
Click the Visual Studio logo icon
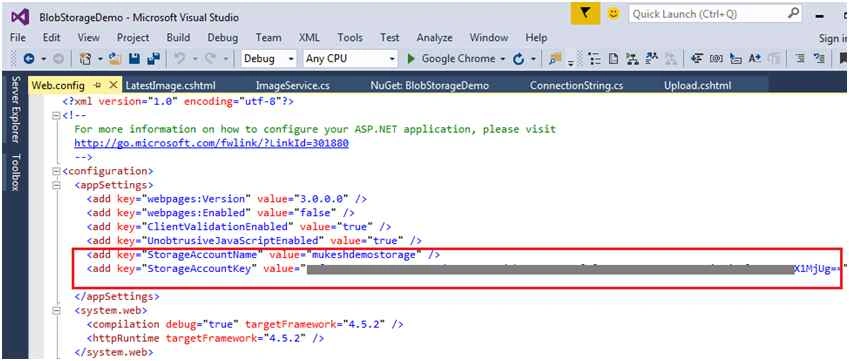[20, 17]
